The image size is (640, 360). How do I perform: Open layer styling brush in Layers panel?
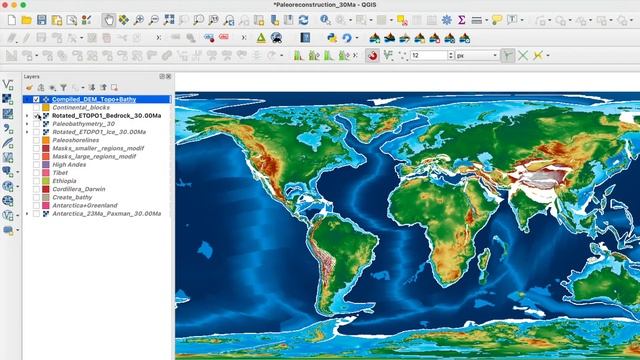pyautogui.click(x=29, y=87)
